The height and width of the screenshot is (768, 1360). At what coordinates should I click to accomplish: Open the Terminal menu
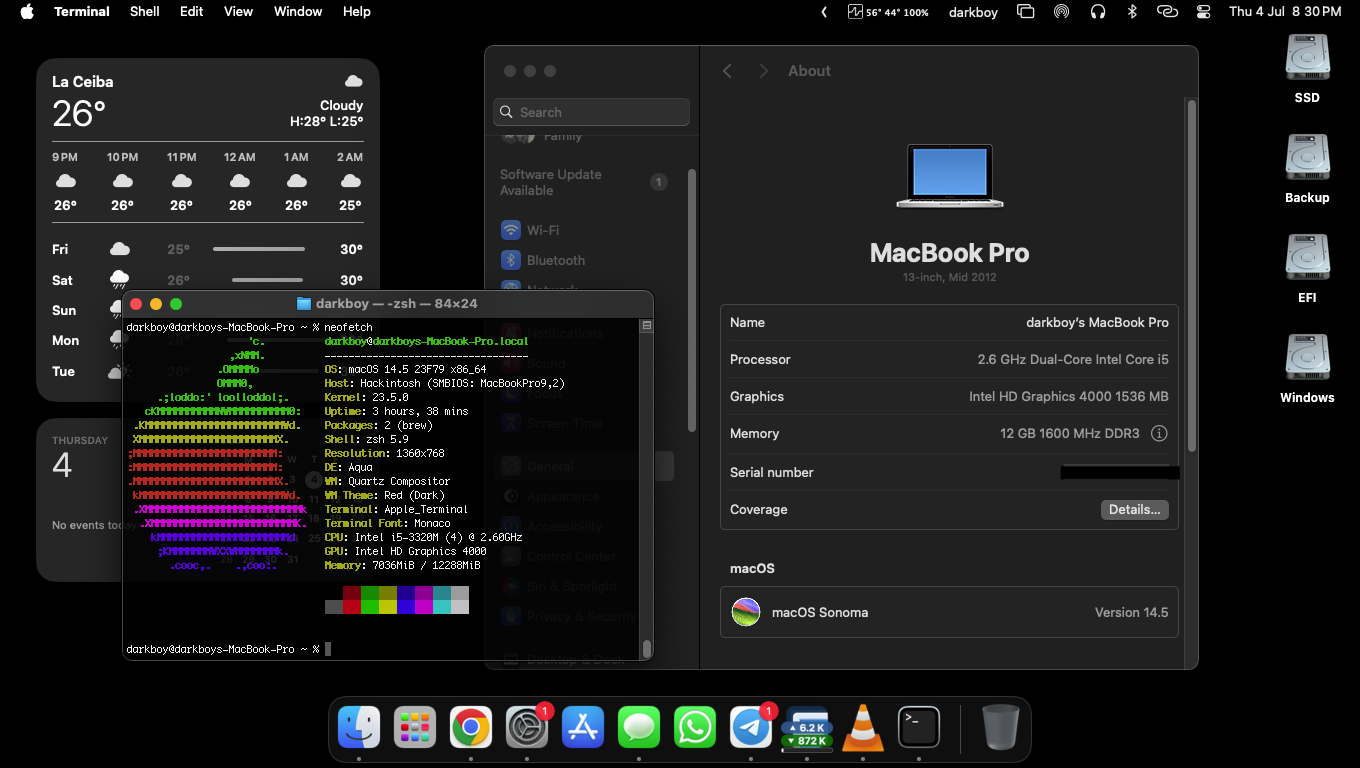tap(82, 12)
